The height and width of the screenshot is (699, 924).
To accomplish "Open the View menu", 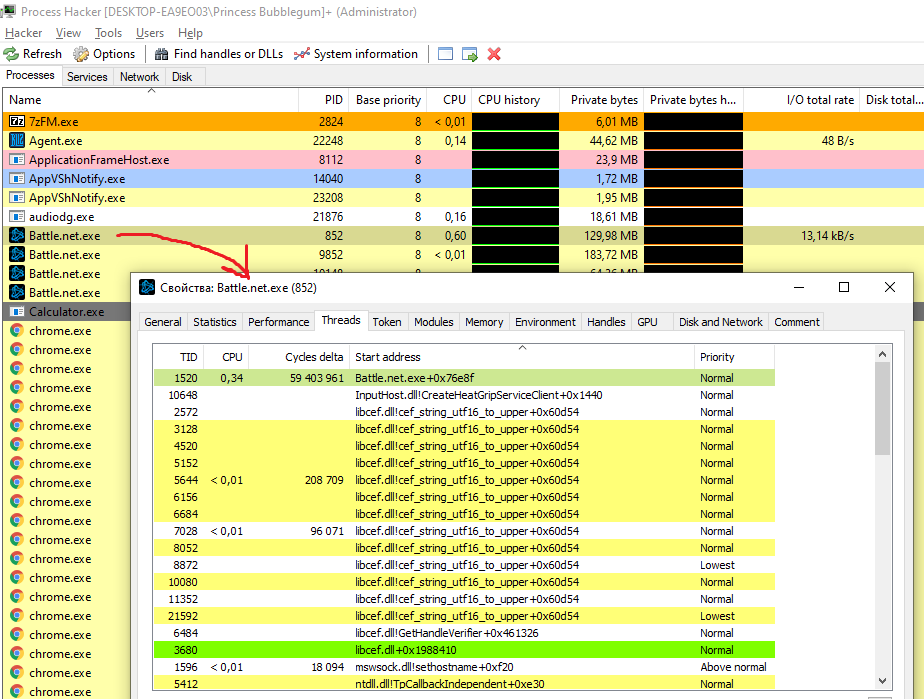I will coord(68,33).
